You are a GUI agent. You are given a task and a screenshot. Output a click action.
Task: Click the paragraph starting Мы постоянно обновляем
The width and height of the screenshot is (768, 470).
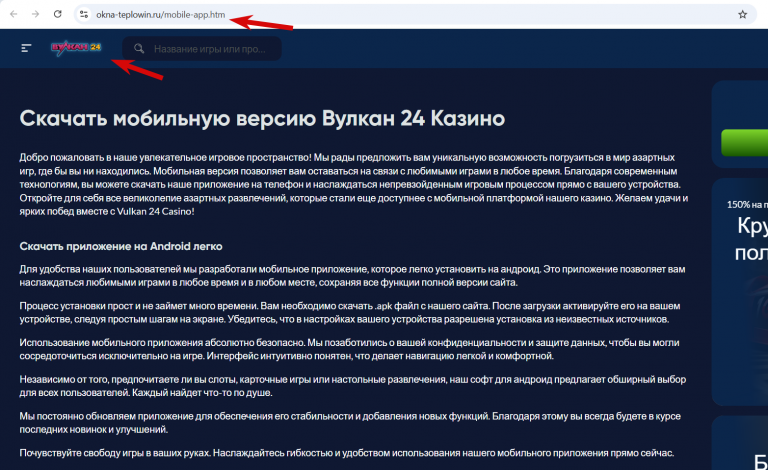(350, 423)
